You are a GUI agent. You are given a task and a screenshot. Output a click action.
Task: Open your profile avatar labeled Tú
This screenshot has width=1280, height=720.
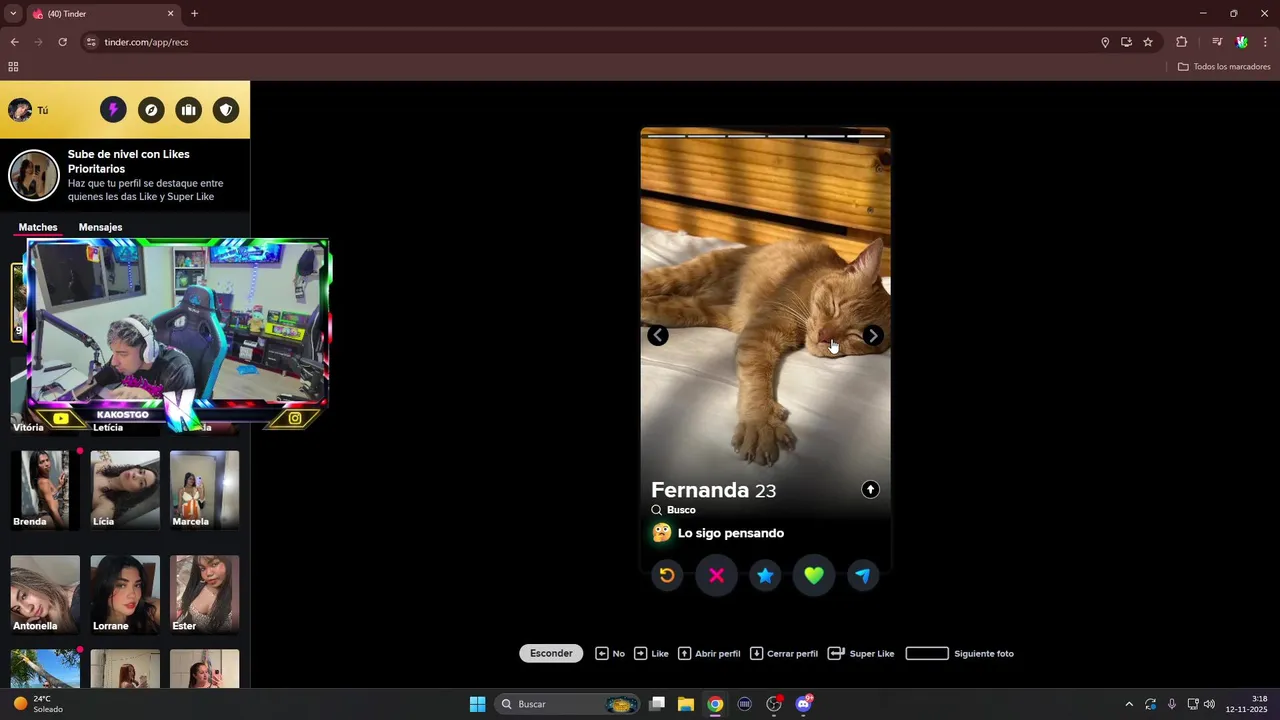tap(28, 110)
